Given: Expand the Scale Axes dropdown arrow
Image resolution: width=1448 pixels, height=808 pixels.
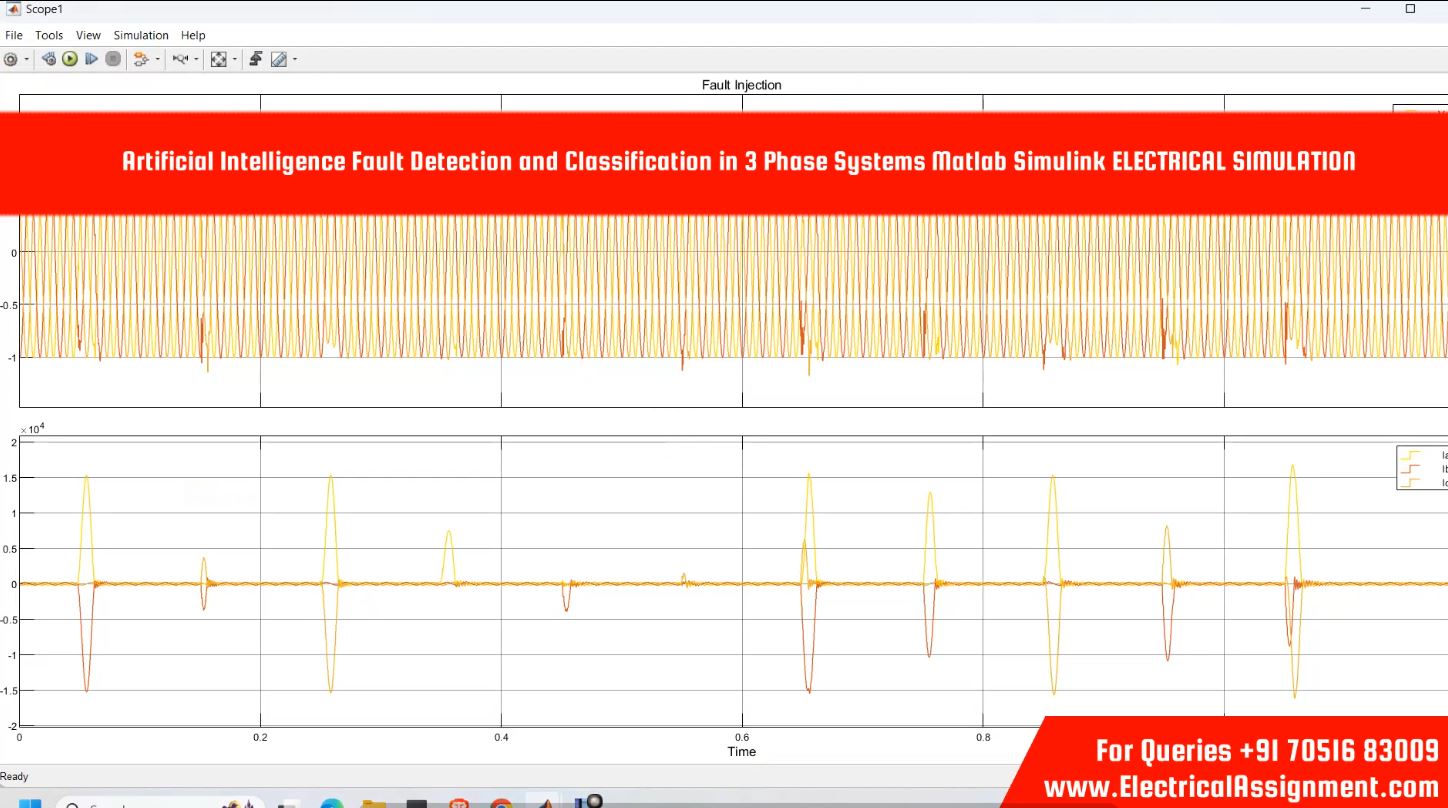Looking at the screenshot, I should 235,59.
